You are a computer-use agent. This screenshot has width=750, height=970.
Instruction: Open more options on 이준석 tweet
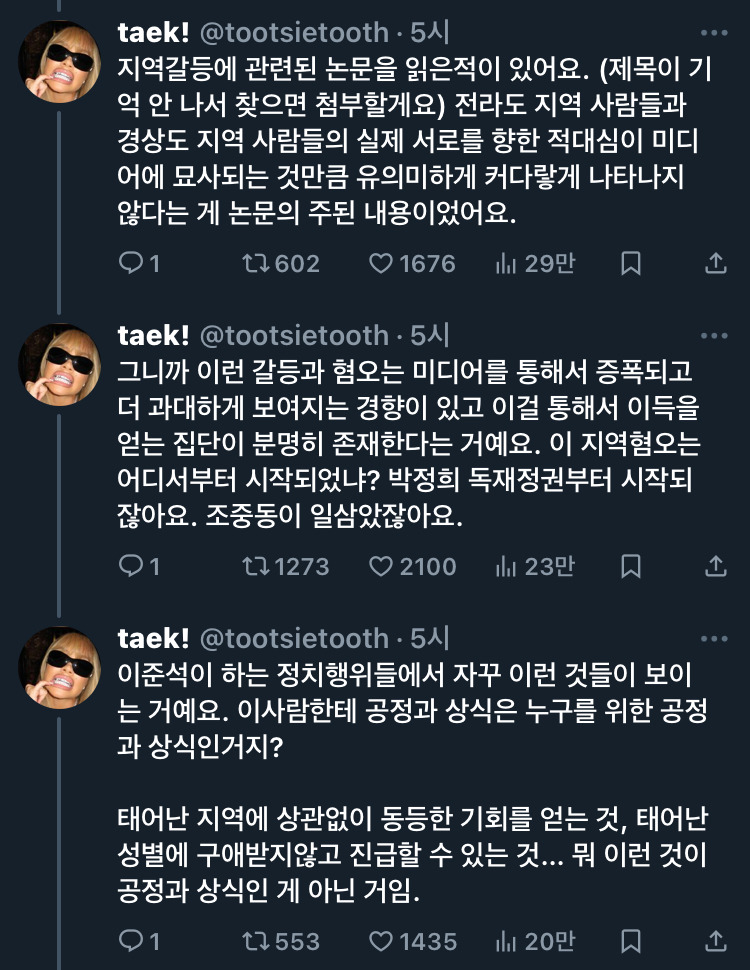tap(714, 638)
